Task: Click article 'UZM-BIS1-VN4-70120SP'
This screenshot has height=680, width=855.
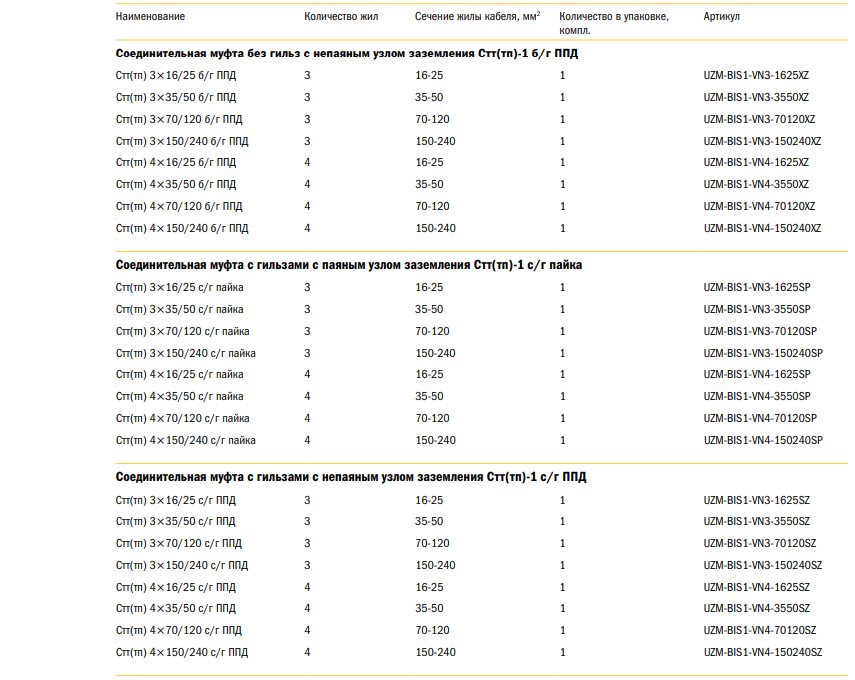Action: pos(760,419)
